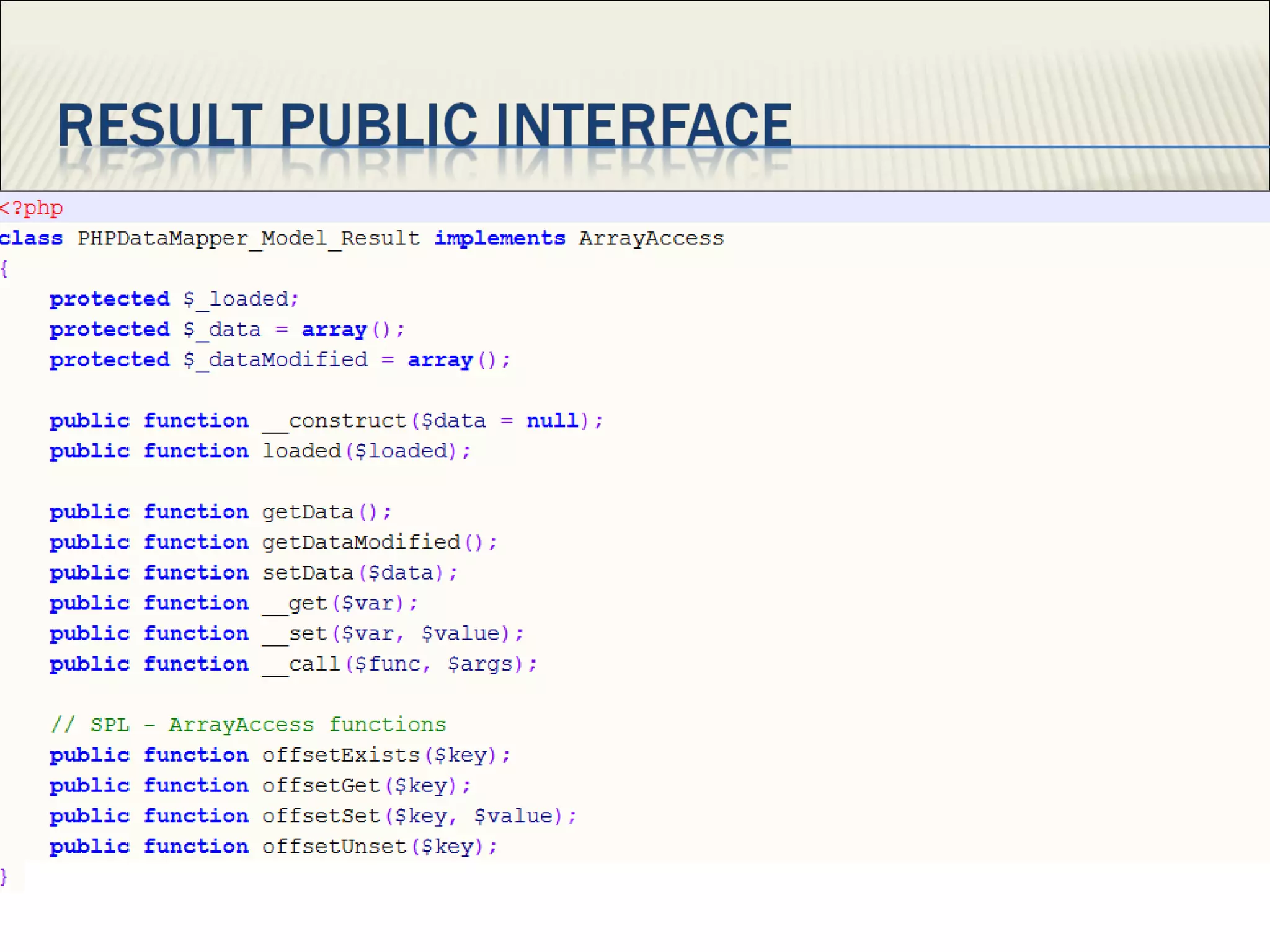Click the __construct($data = null) method
The width and height of the screenshot is (1270, 952).
[x=327, y=421]
